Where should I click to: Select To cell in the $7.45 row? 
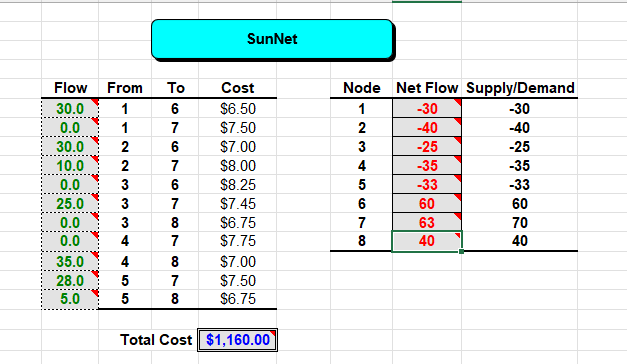(175, 204)
